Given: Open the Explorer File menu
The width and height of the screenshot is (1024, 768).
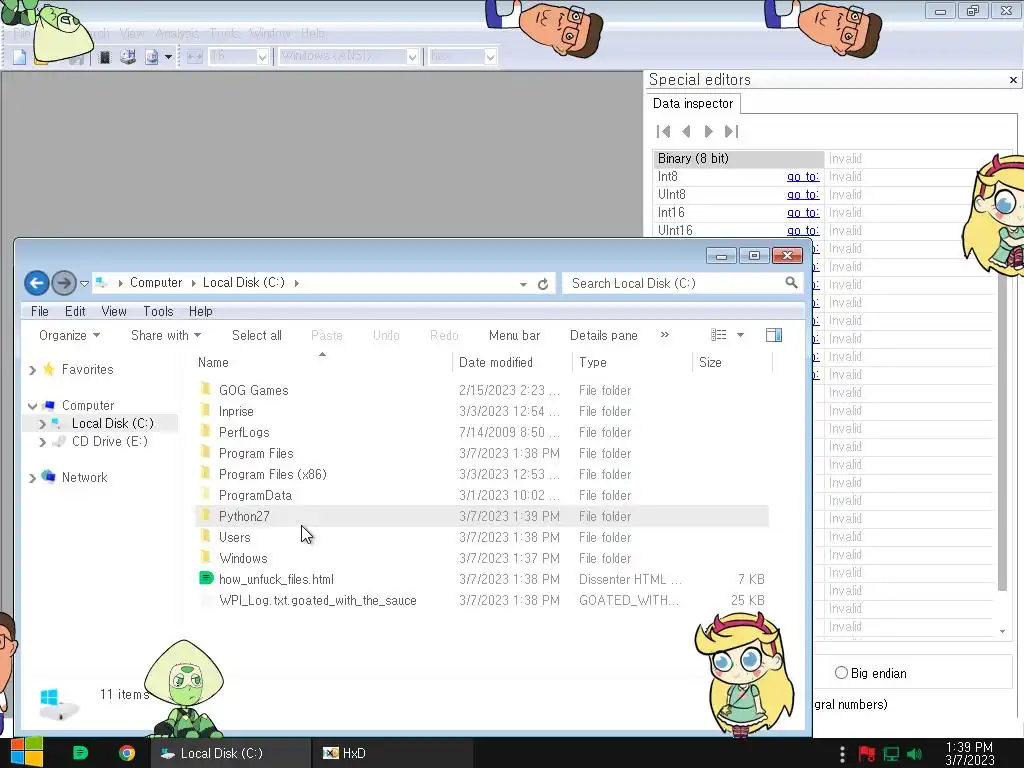Looking at the screenshot, I should tap(40, 312).
